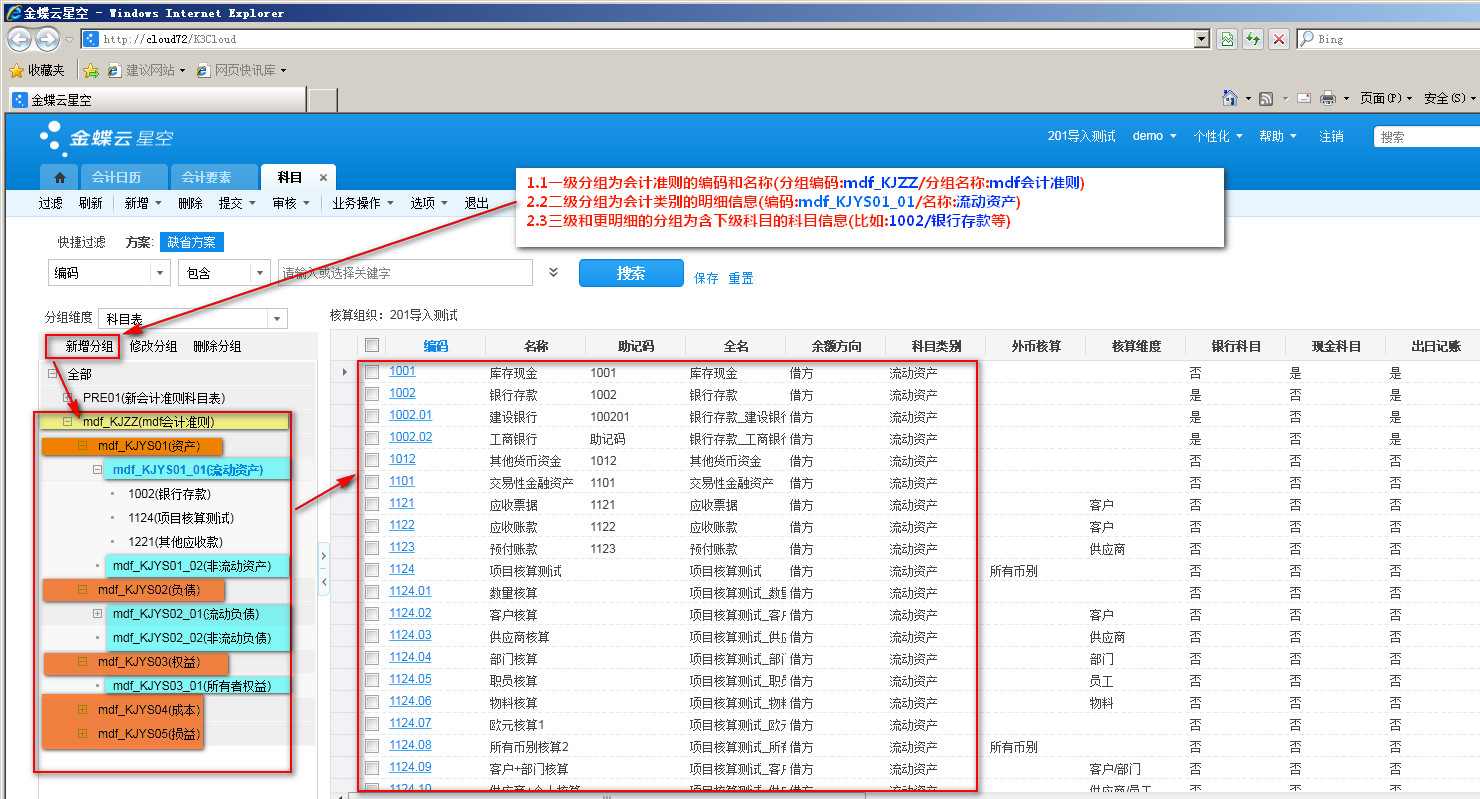Click the refresh page icon in address bar

point(1253,39)
